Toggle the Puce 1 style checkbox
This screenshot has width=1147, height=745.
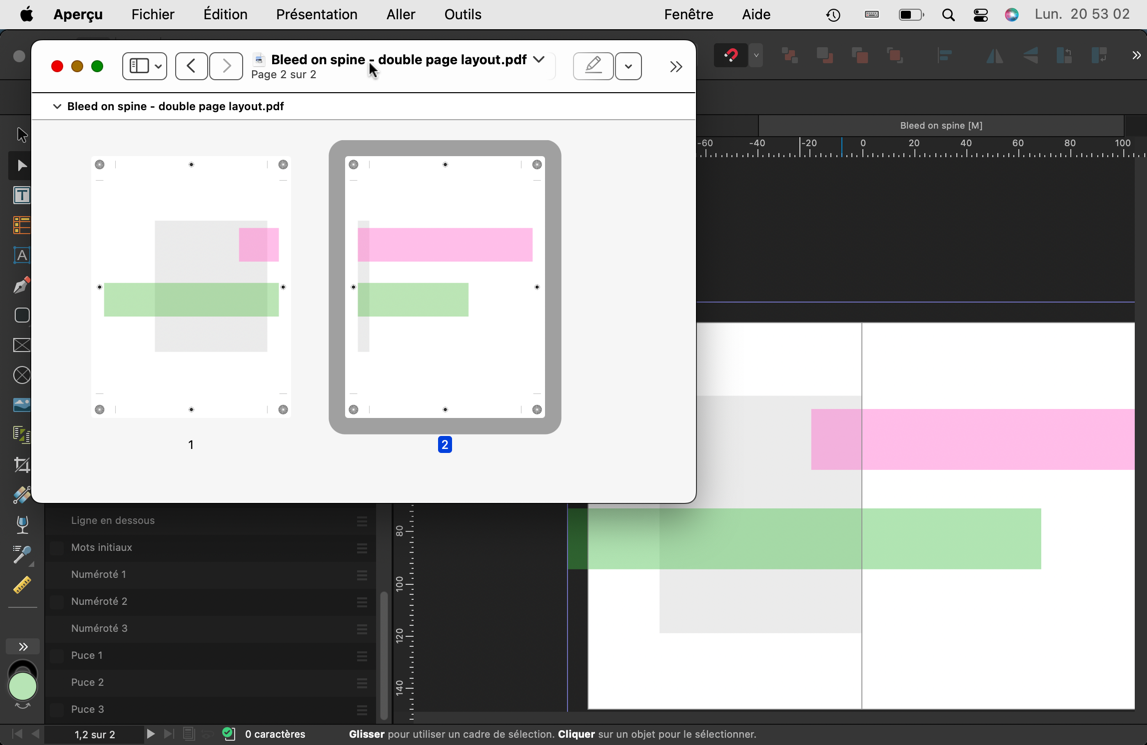click(58, 656)
